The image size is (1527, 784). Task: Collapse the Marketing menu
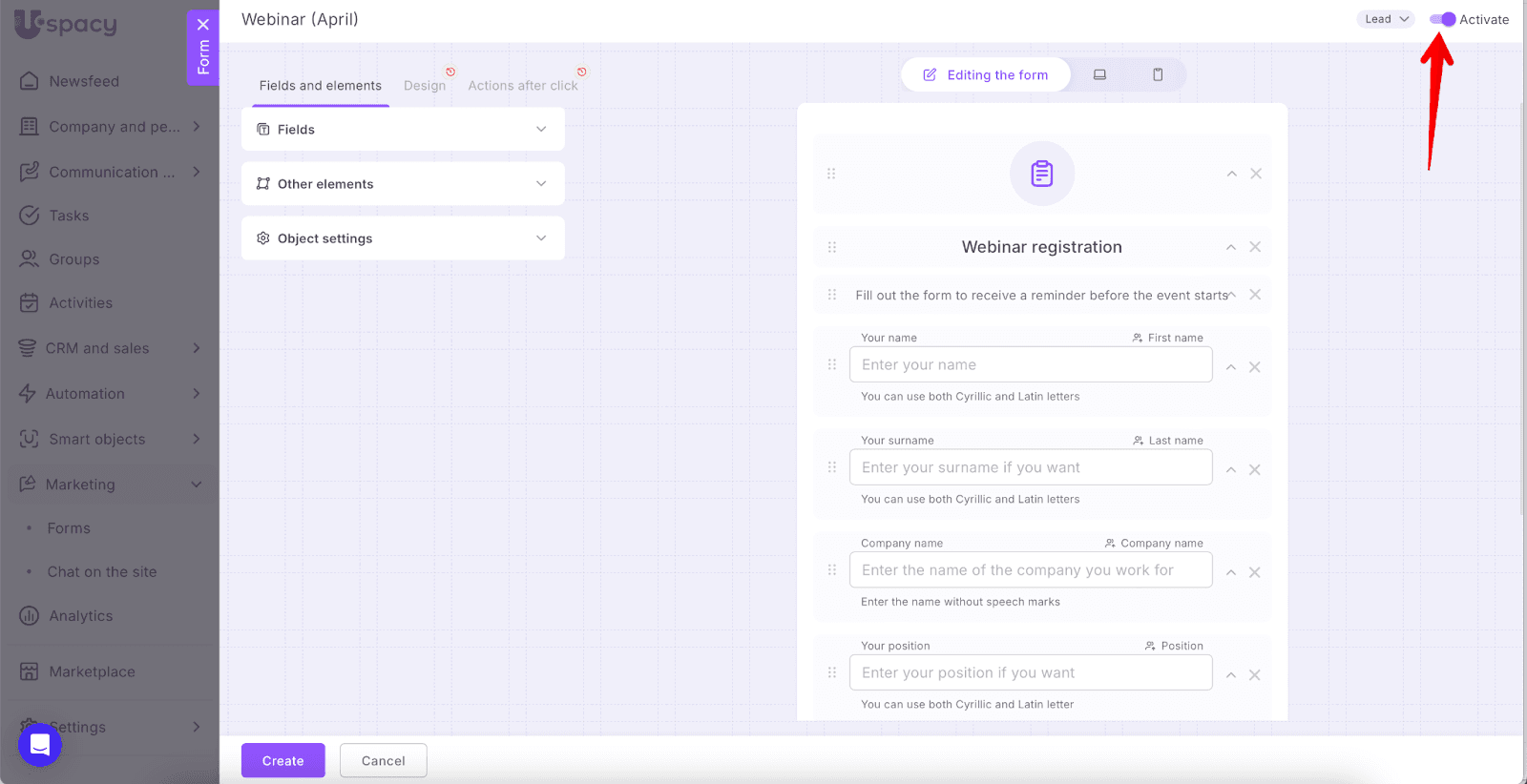(x=197, y=485)
